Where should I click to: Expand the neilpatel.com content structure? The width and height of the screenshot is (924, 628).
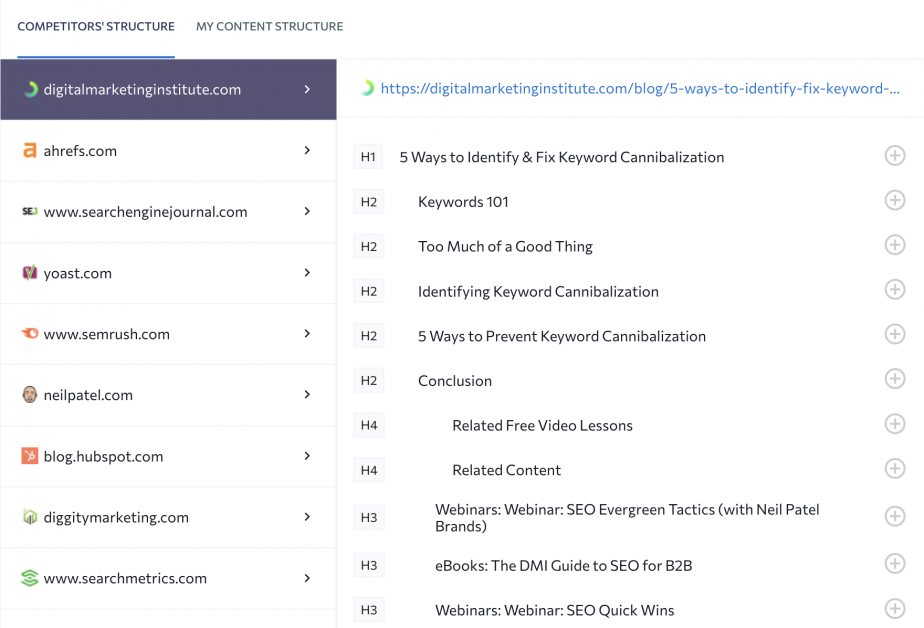(x=309, y=395)
